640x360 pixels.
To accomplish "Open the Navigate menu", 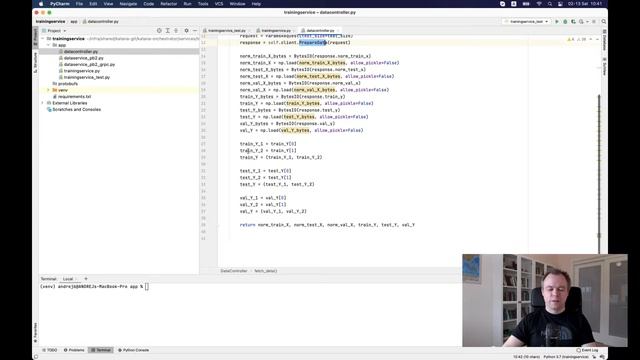I will pyautogui.click(x=128, y=4).
